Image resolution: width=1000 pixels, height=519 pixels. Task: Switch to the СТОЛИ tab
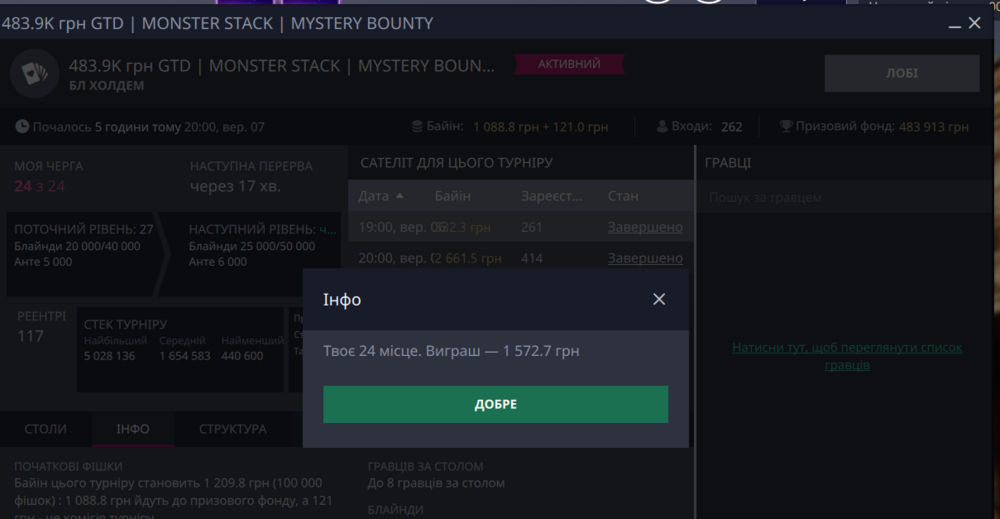45,429
